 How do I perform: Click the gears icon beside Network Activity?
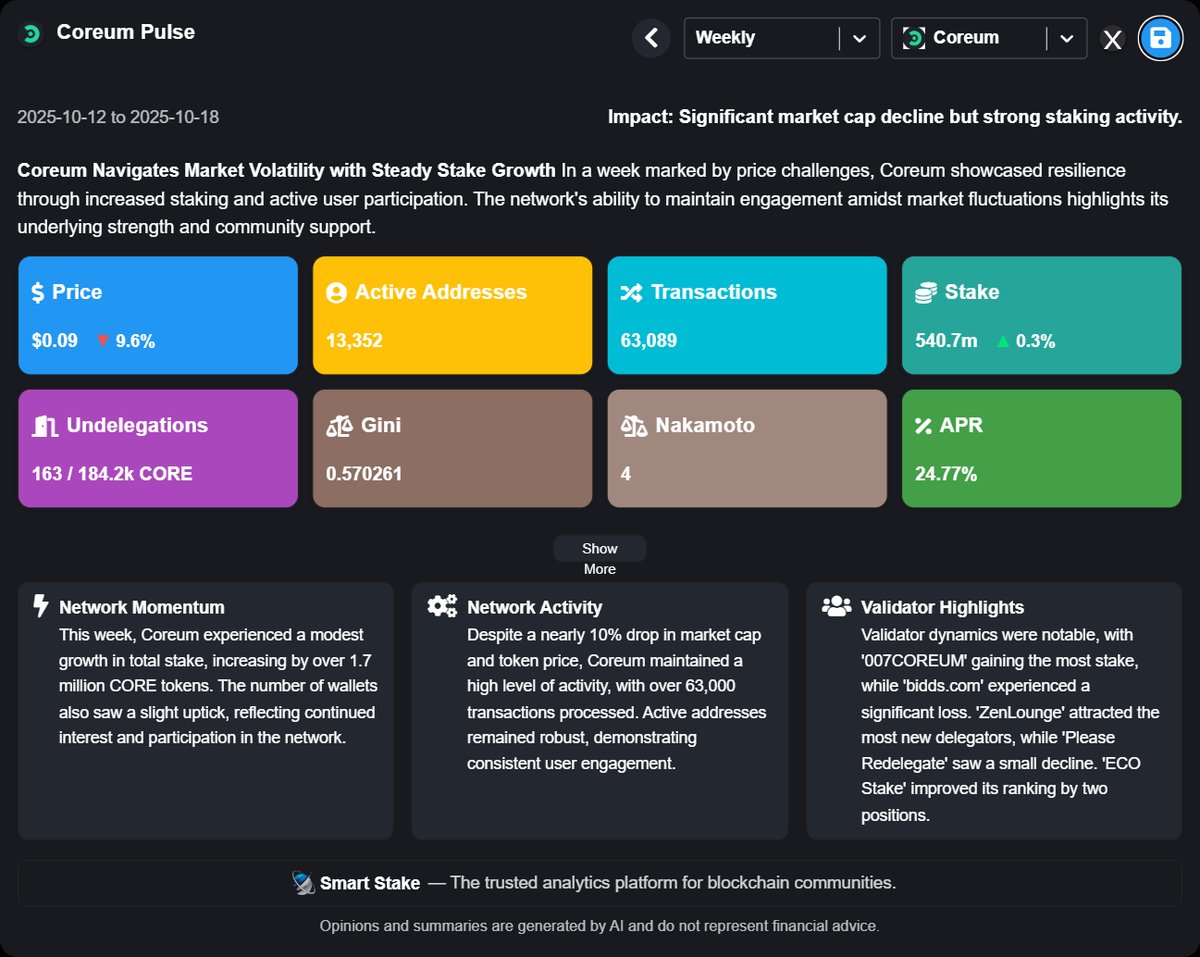pos(442,606)
